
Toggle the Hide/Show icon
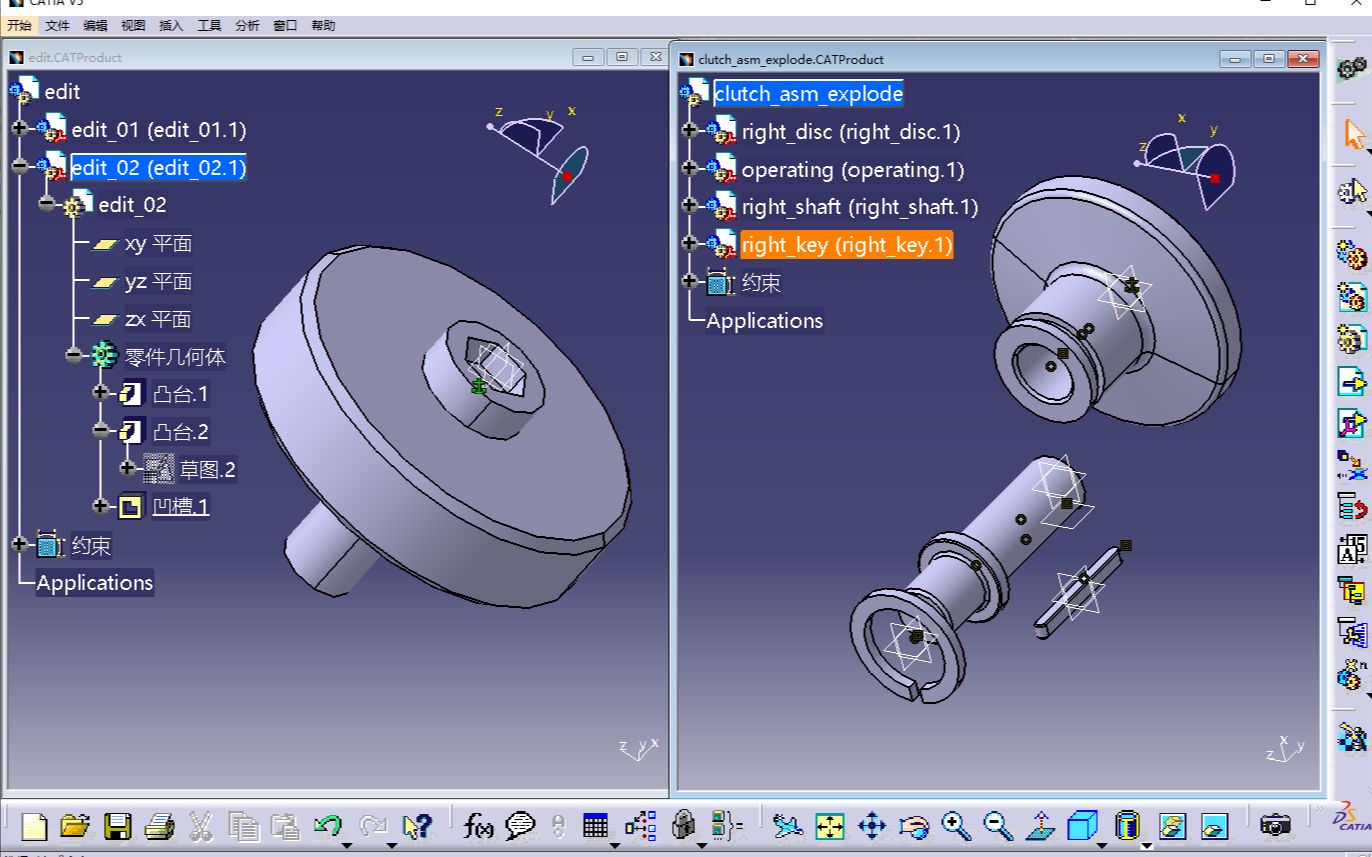1172,826
